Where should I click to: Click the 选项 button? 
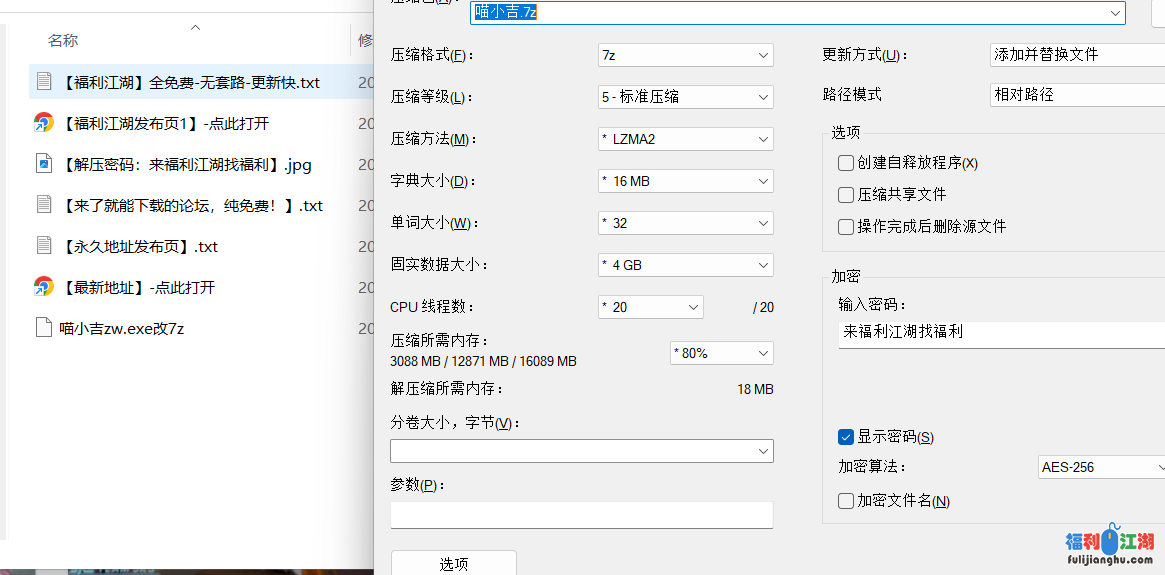point(453,563)
